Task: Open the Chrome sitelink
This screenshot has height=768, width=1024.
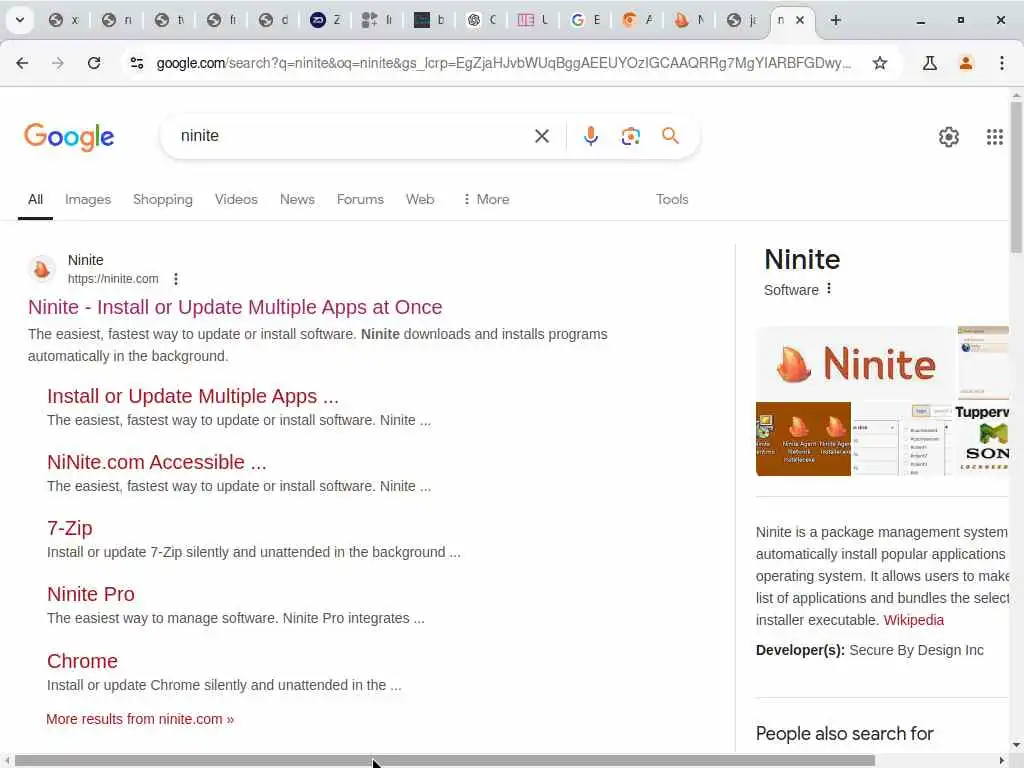Action: (82, 661)
